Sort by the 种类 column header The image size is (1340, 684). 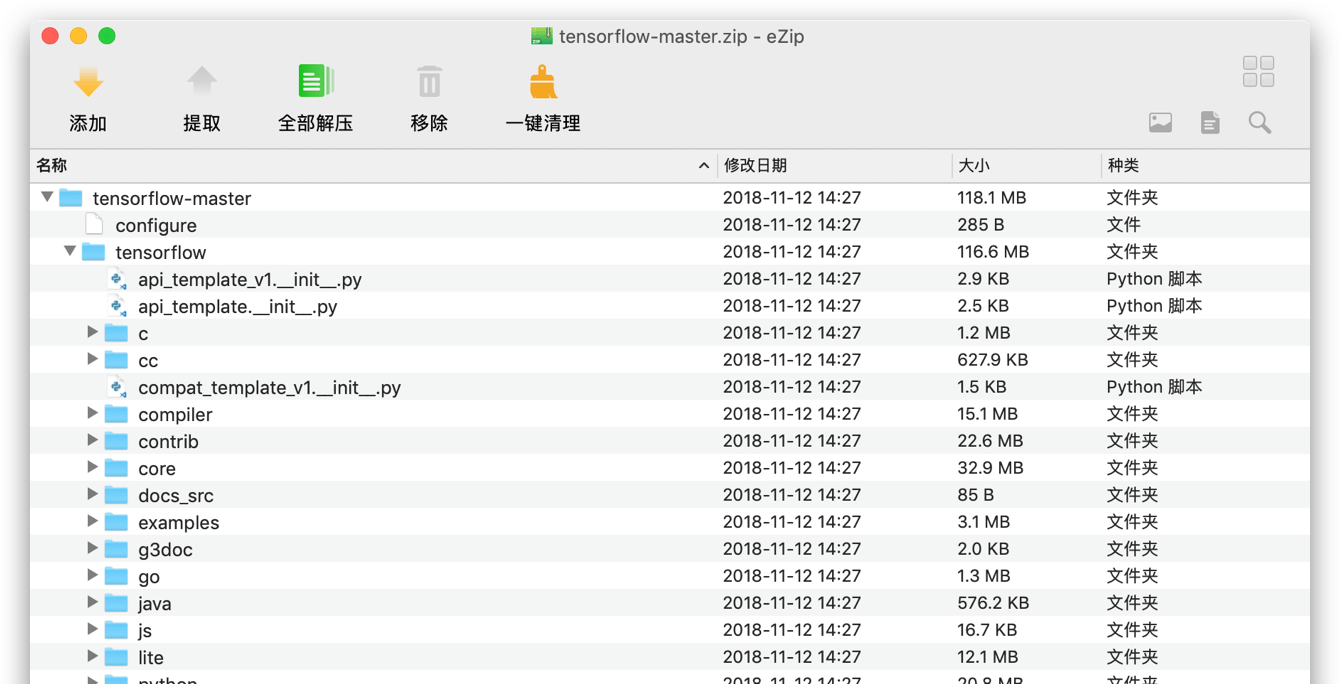pos(1206,166)
